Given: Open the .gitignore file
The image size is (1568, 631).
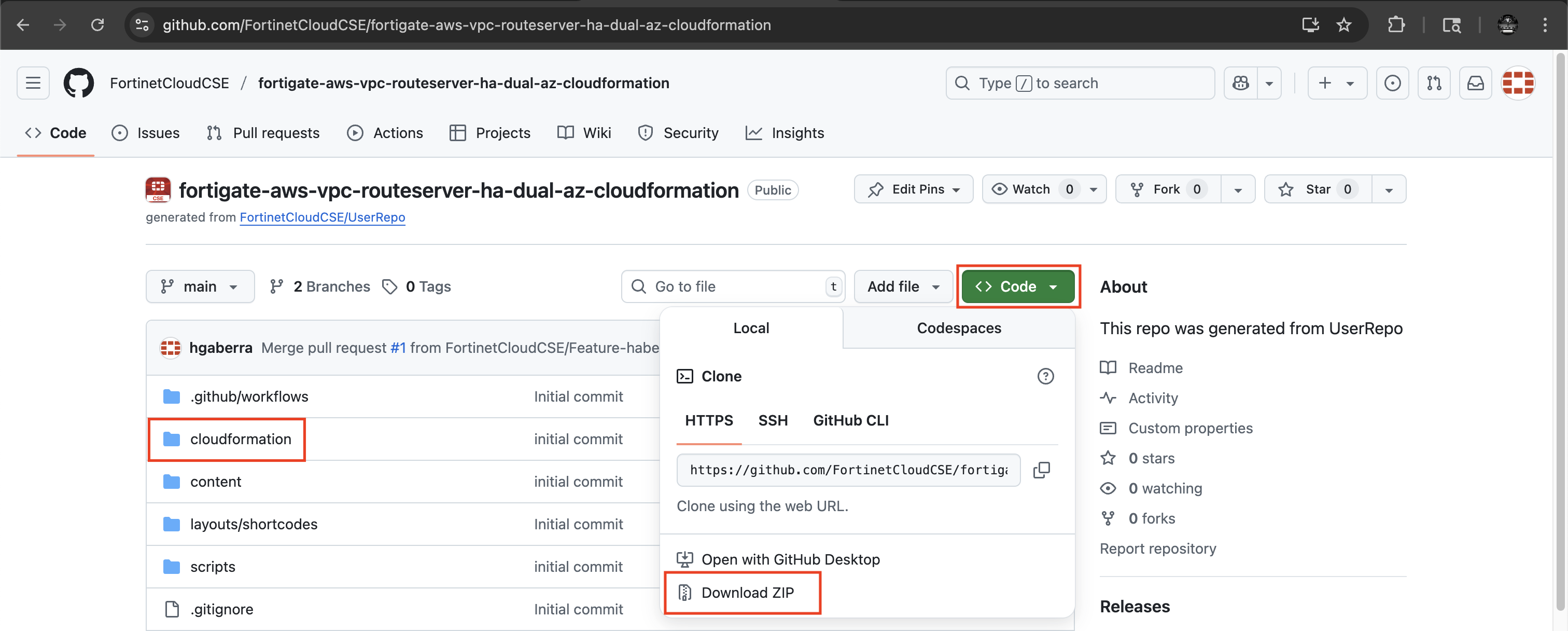Looking at the screenshot, I should (x=221, y=609).
